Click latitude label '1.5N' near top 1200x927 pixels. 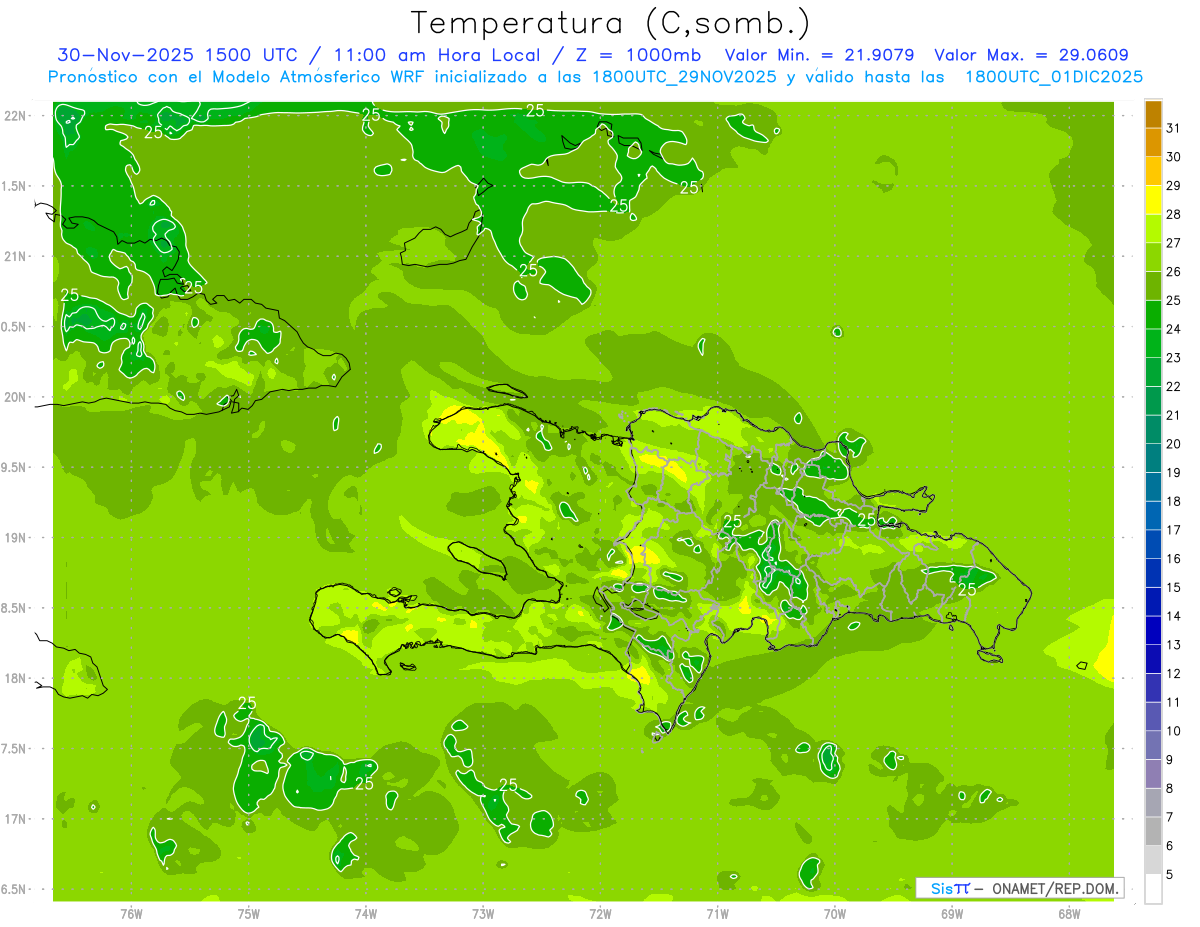tap(14, 186)
